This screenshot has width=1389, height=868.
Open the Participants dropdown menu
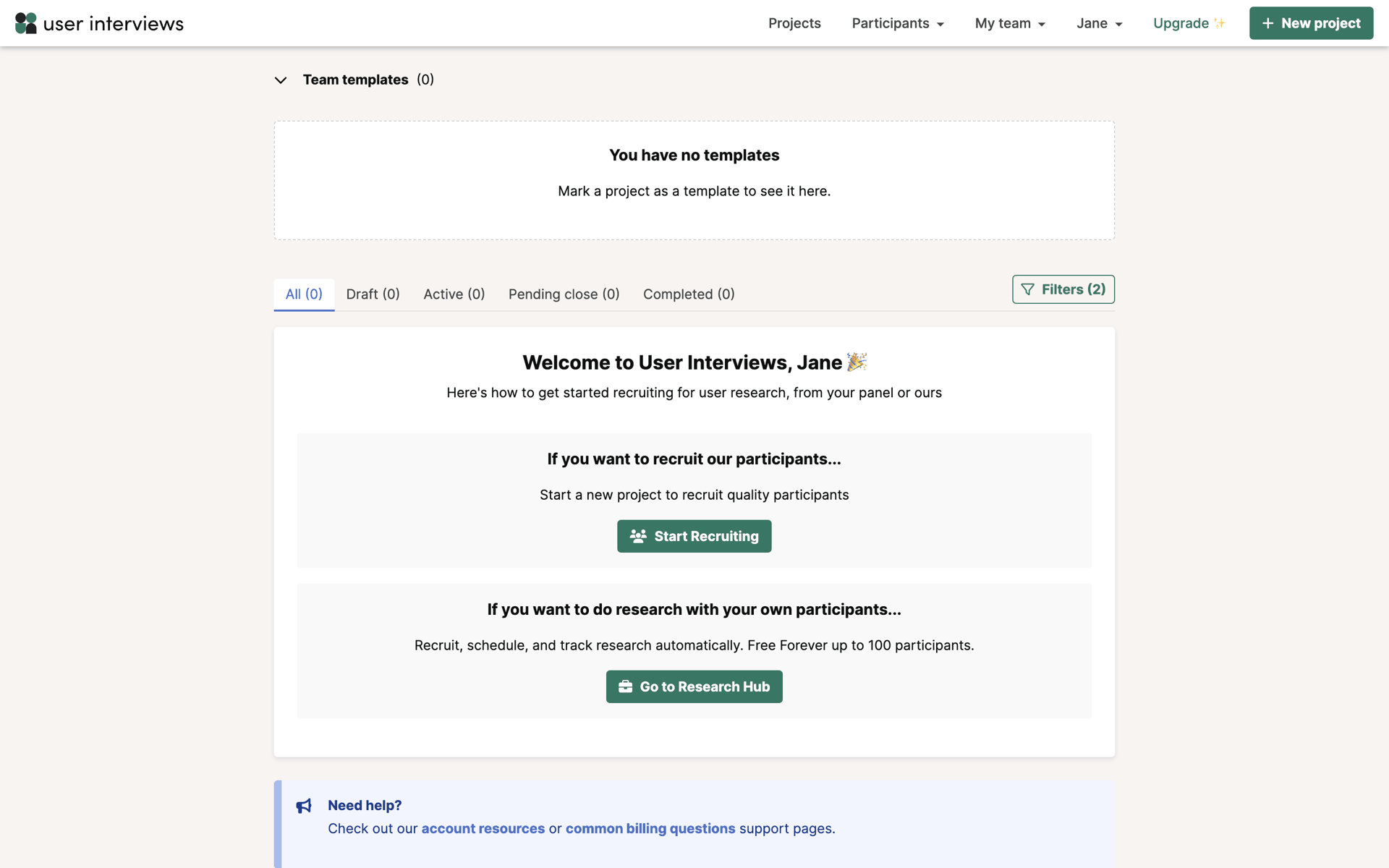coord(898,23)
